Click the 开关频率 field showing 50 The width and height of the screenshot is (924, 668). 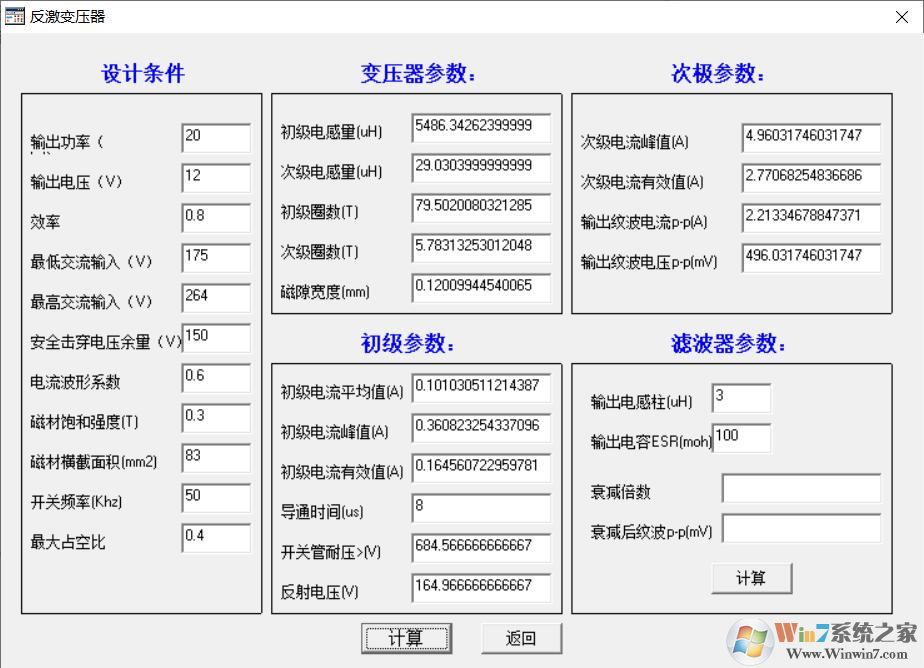(x=216, y=497)
